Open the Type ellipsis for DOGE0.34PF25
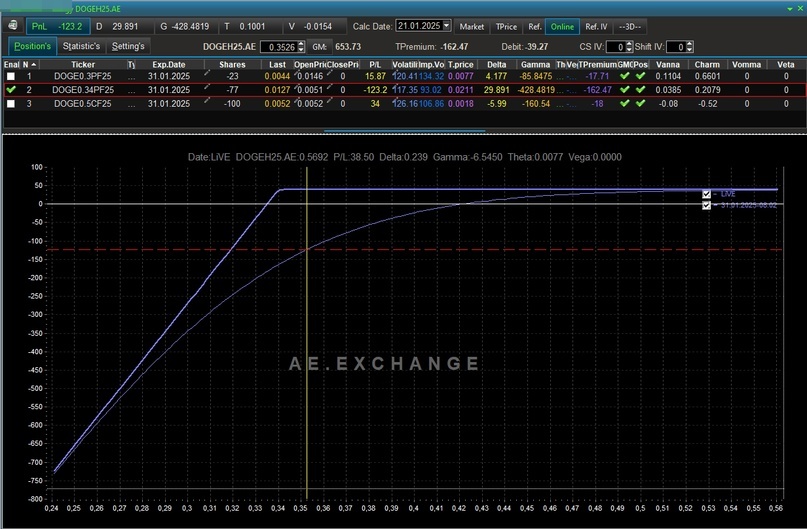807x529 pixels. (x=131, y=90)
